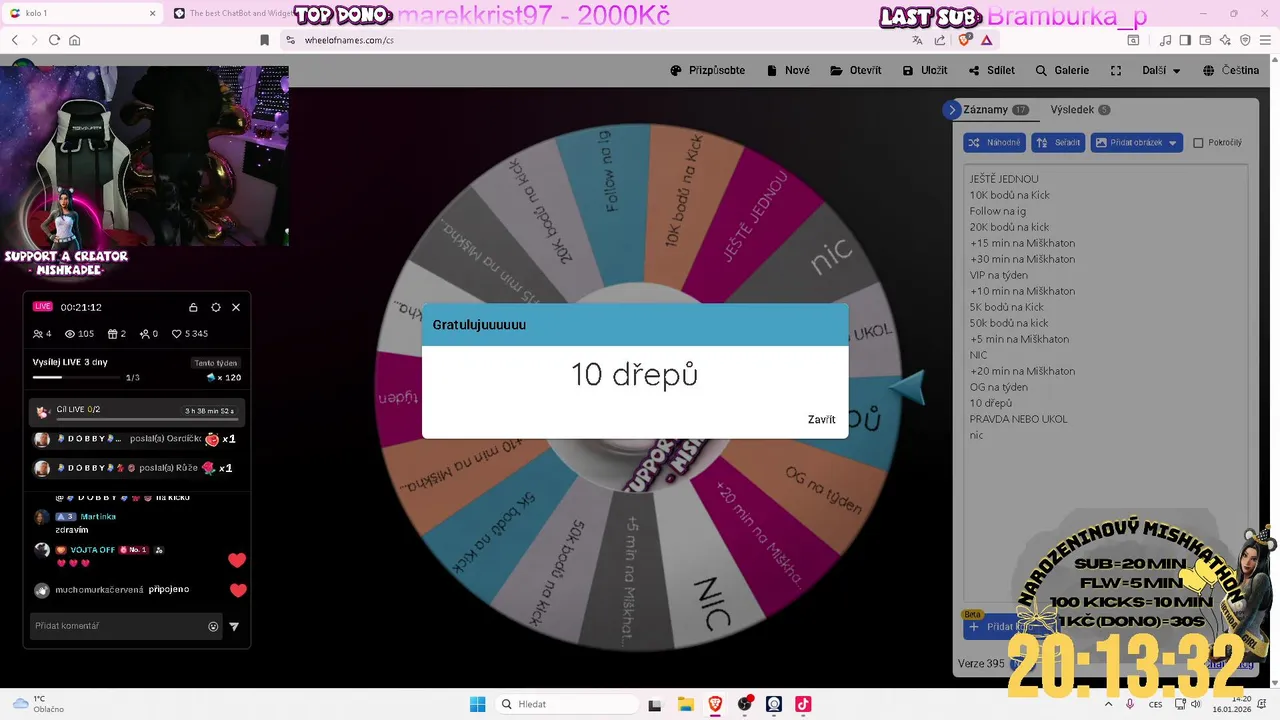Reload the wheelofnames page
Image resolution: width=1280 pixels, height=720 pixels.
54,40
